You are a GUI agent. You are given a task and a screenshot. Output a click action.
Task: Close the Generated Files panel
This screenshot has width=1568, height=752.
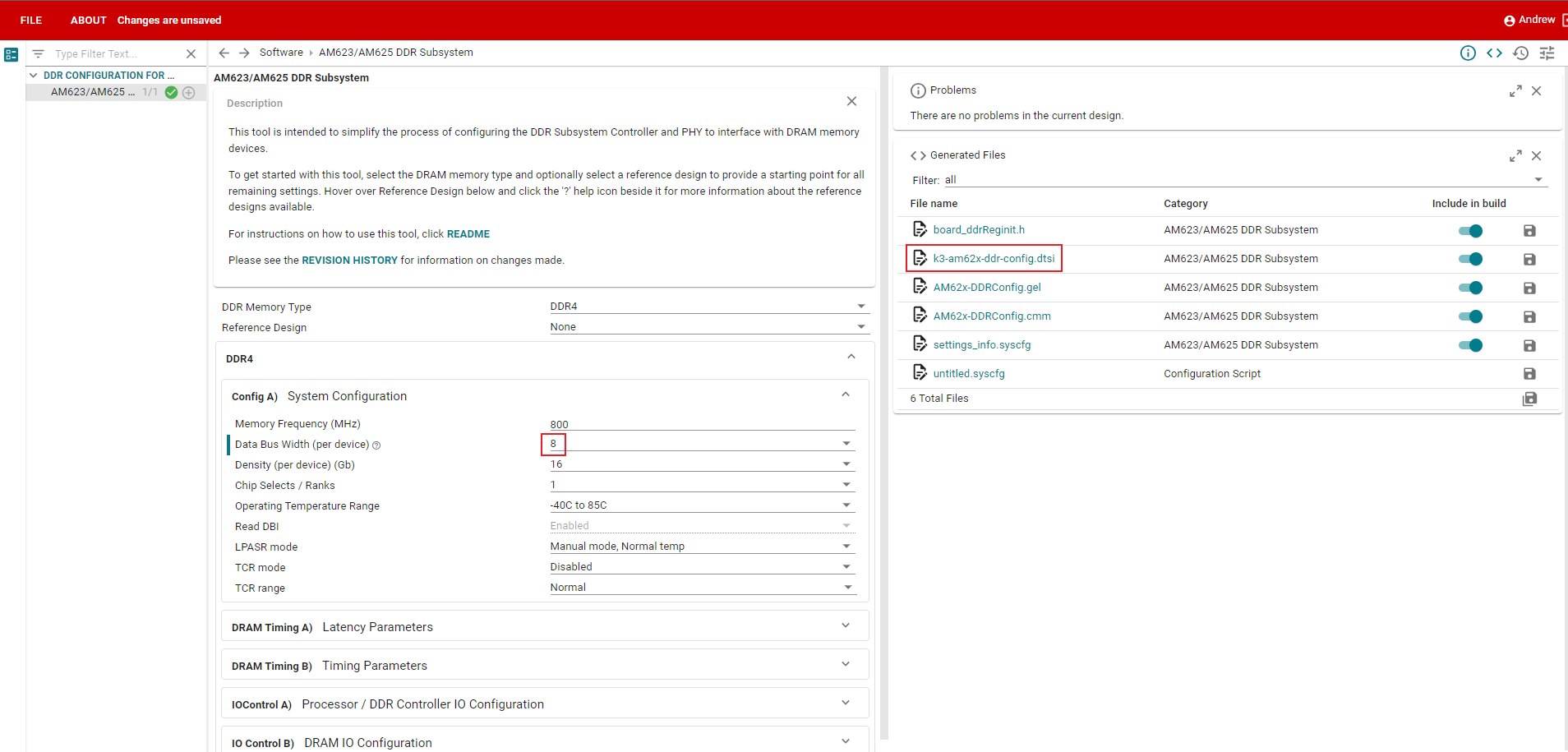coord(1536,156)
